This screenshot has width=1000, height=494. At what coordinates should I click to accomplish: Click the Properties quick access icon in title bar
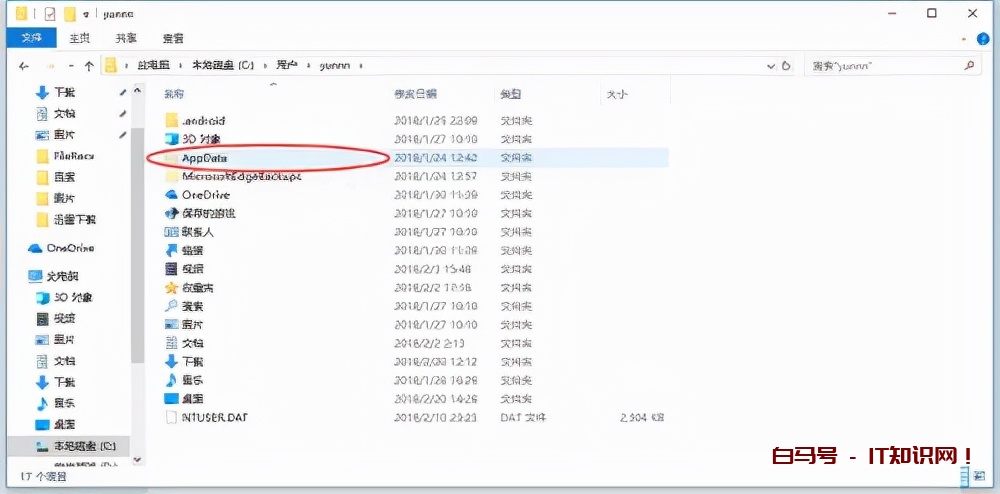click(50, 13)
